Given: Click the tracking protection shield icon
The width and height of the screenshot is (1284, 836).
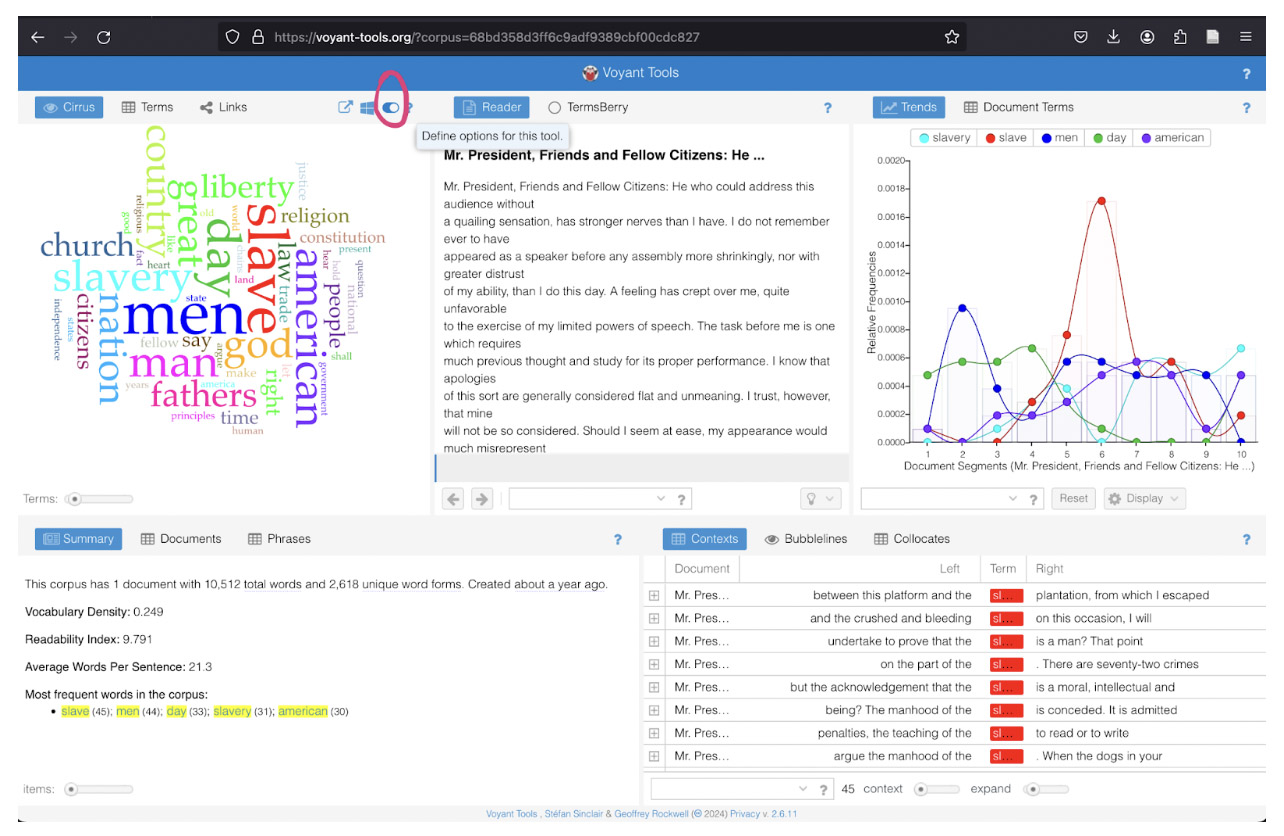Looking at the screenshot, I should pos(233,37).
